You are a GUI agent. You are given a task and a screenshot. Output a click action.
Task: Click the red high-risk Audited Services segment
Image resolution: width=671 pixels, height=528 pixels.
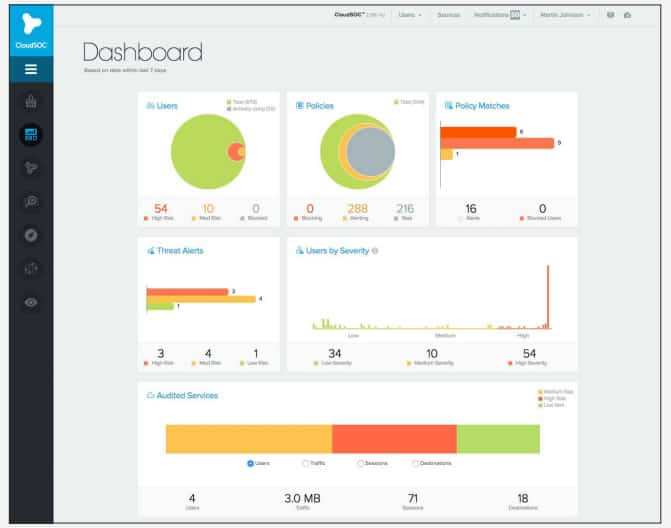pyautogui.click(x=394, y=439)
